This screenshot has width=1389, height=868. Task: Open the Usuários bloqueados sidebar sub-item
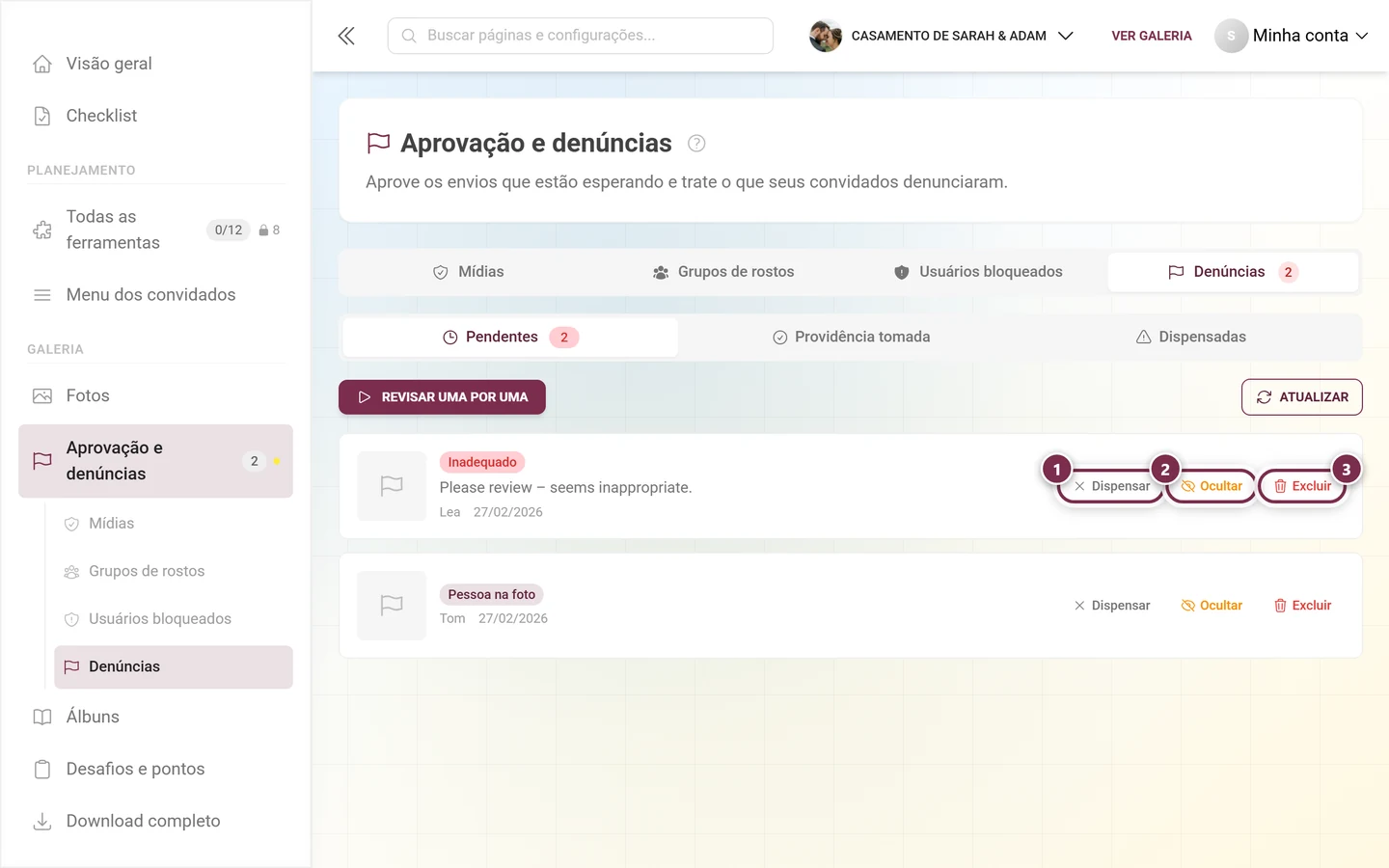174,619
